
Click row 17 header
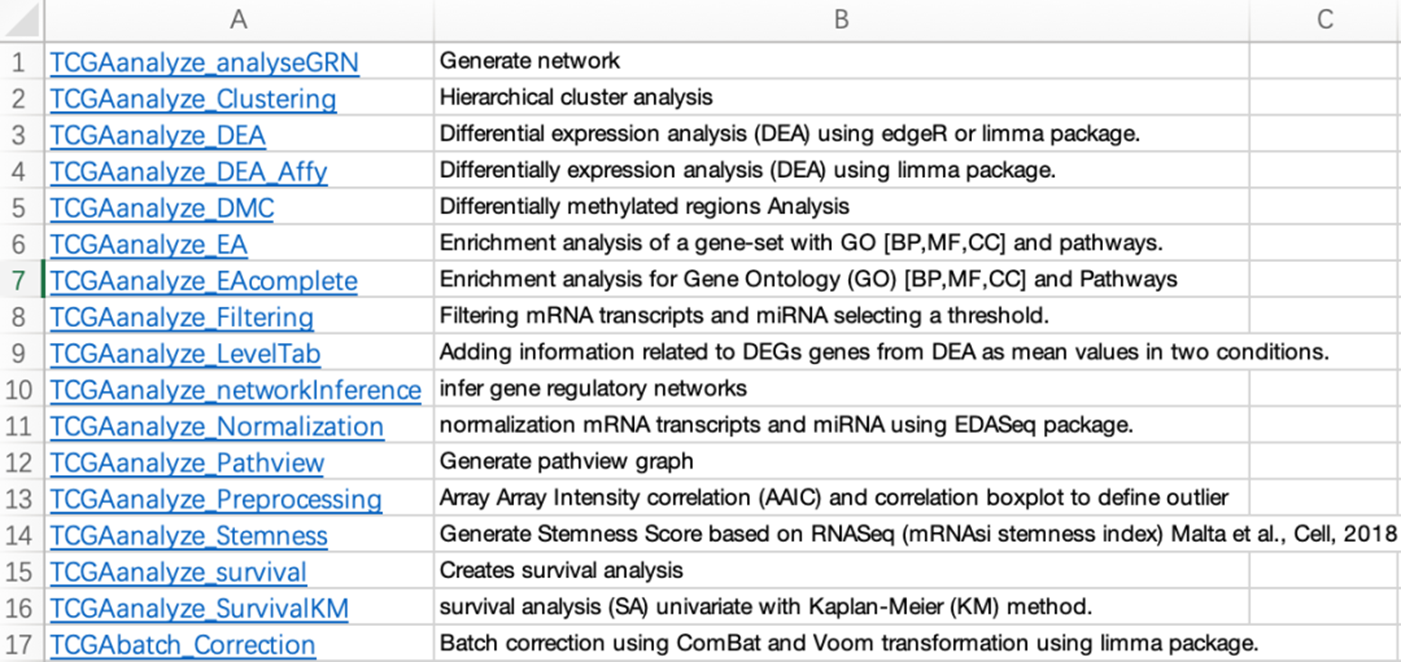pos(20,645)
